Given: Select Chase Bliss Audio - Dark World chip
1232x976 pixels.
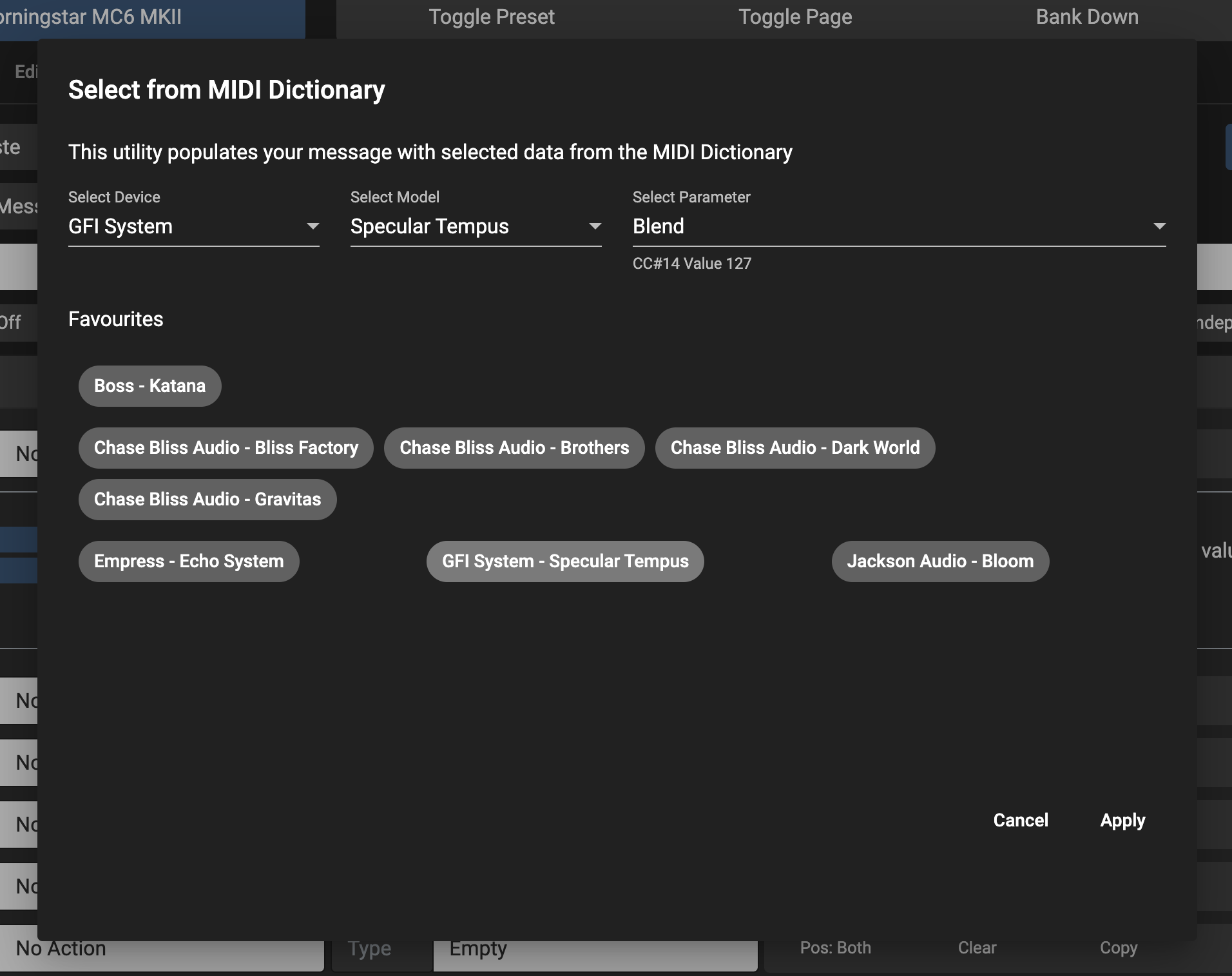Looking at the screenshot, I should tap(794, 448).
